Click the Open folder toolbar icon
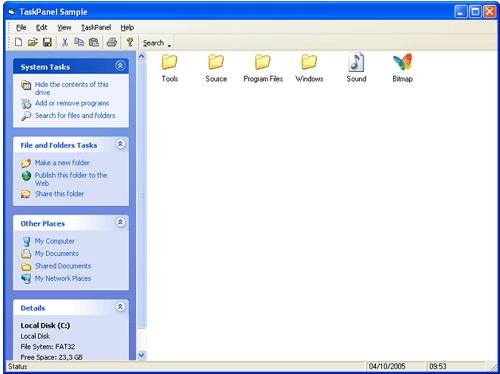 [33, 42]
